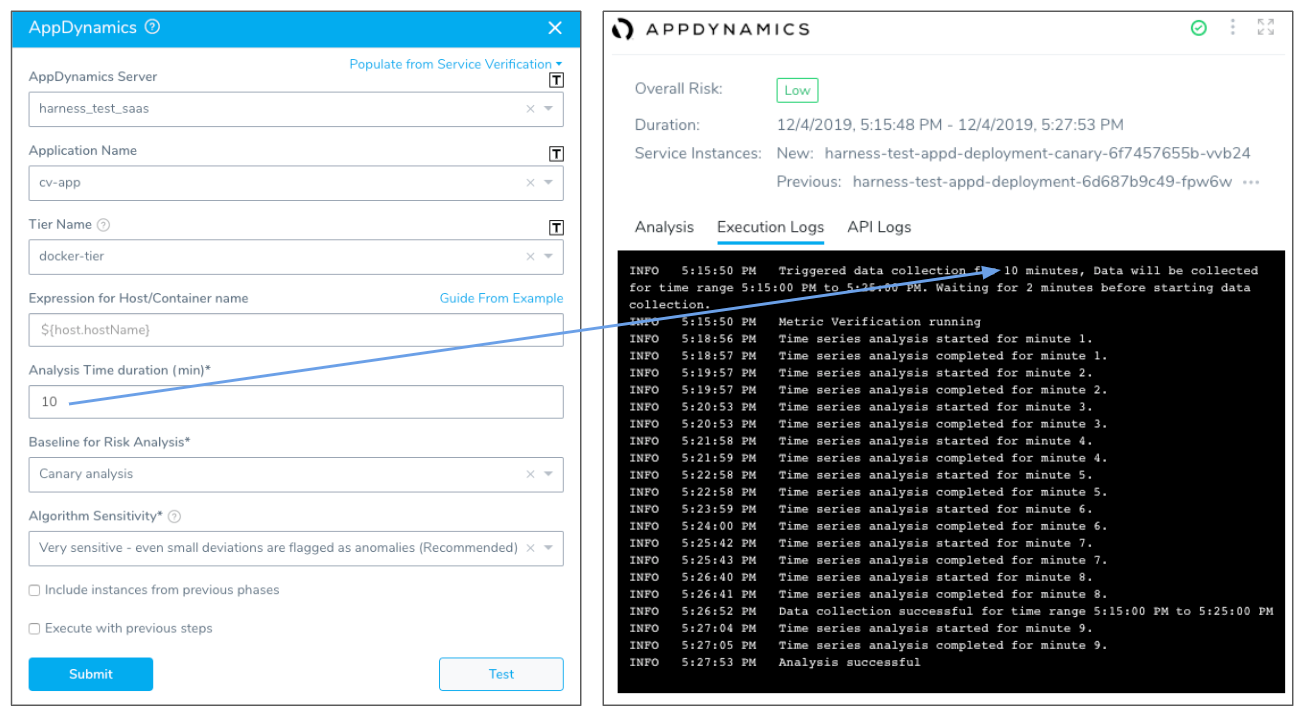Click log line 'Metric Verification running'
Image resolution: width=1302 pixels, height=719 pixels.
[x=879, y=322]
